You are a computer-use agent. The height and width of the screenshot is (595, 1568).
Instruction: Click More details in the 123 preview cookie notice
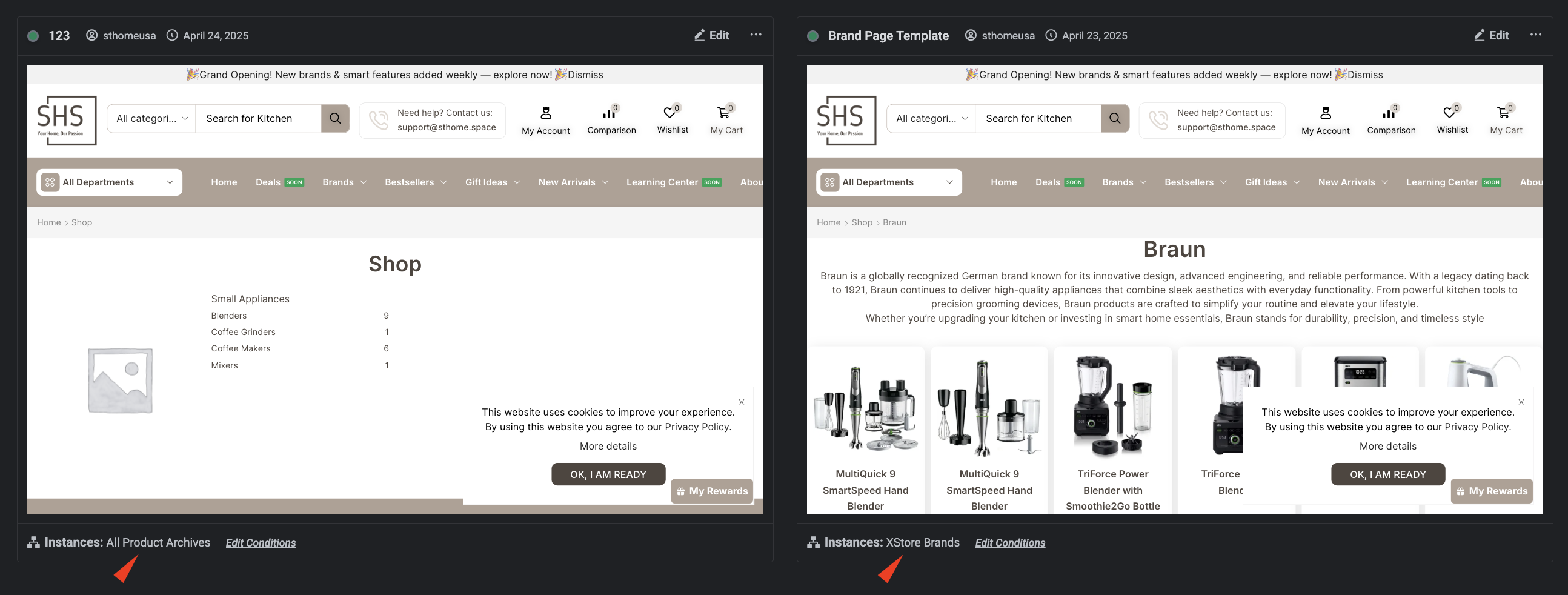[608, 446]
